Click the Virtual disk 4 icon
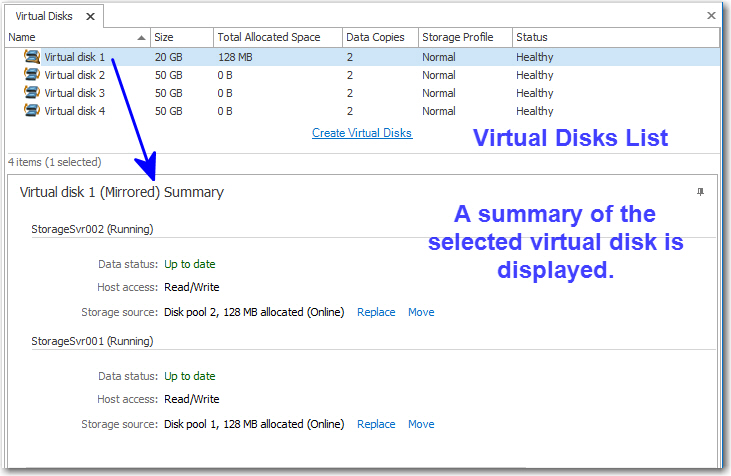The image size is (731, 476). point(32,110)
